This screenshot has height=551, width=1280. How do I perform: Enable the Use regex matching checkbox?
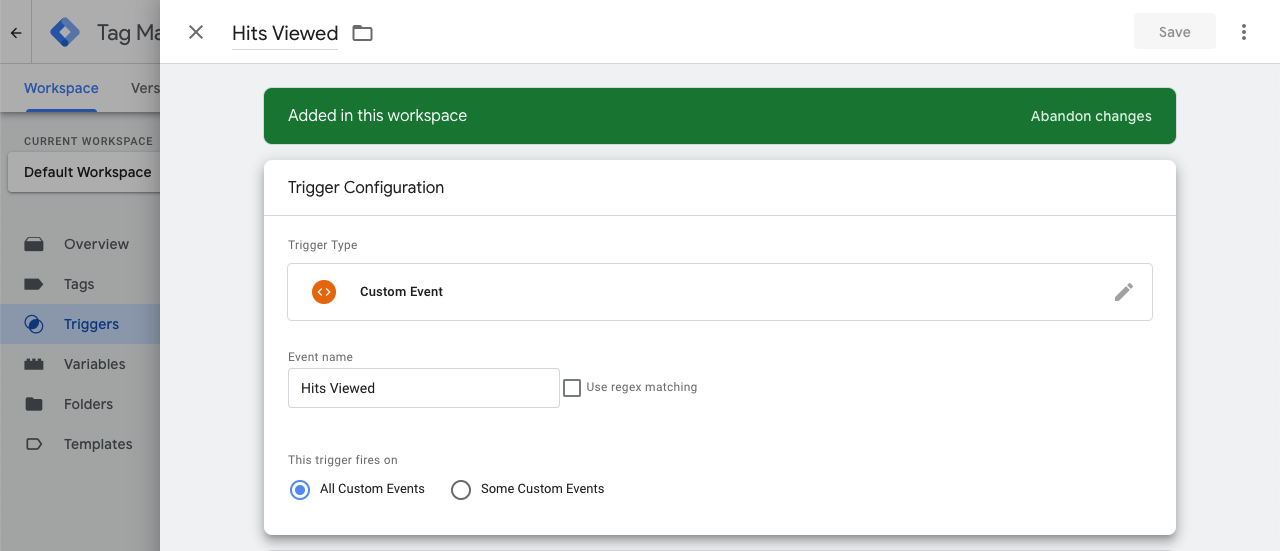pyautogui.click(x=572, y=388)
